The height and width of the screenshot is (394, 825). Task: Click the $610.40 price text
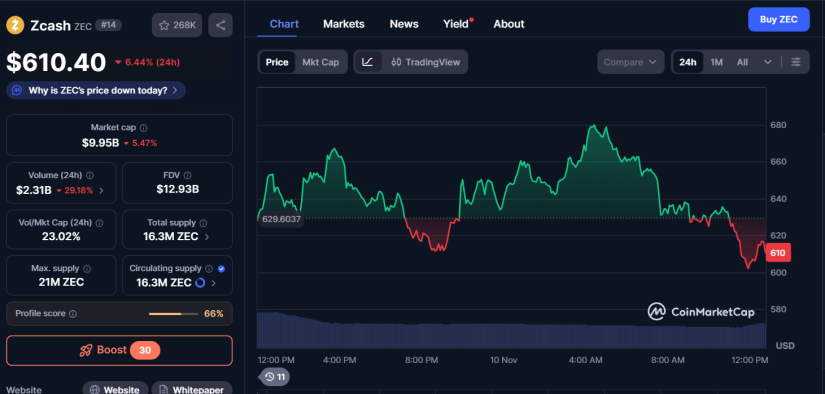click(56, 62)
